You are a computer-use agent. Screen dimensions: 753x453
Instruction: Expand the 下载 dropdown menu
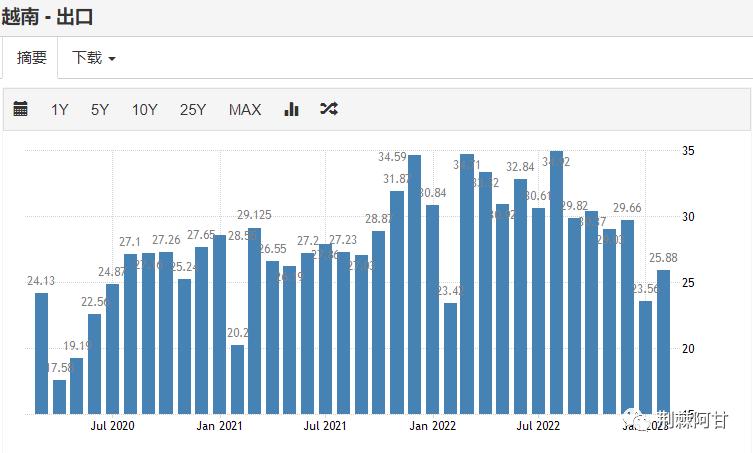click(94, 58)
